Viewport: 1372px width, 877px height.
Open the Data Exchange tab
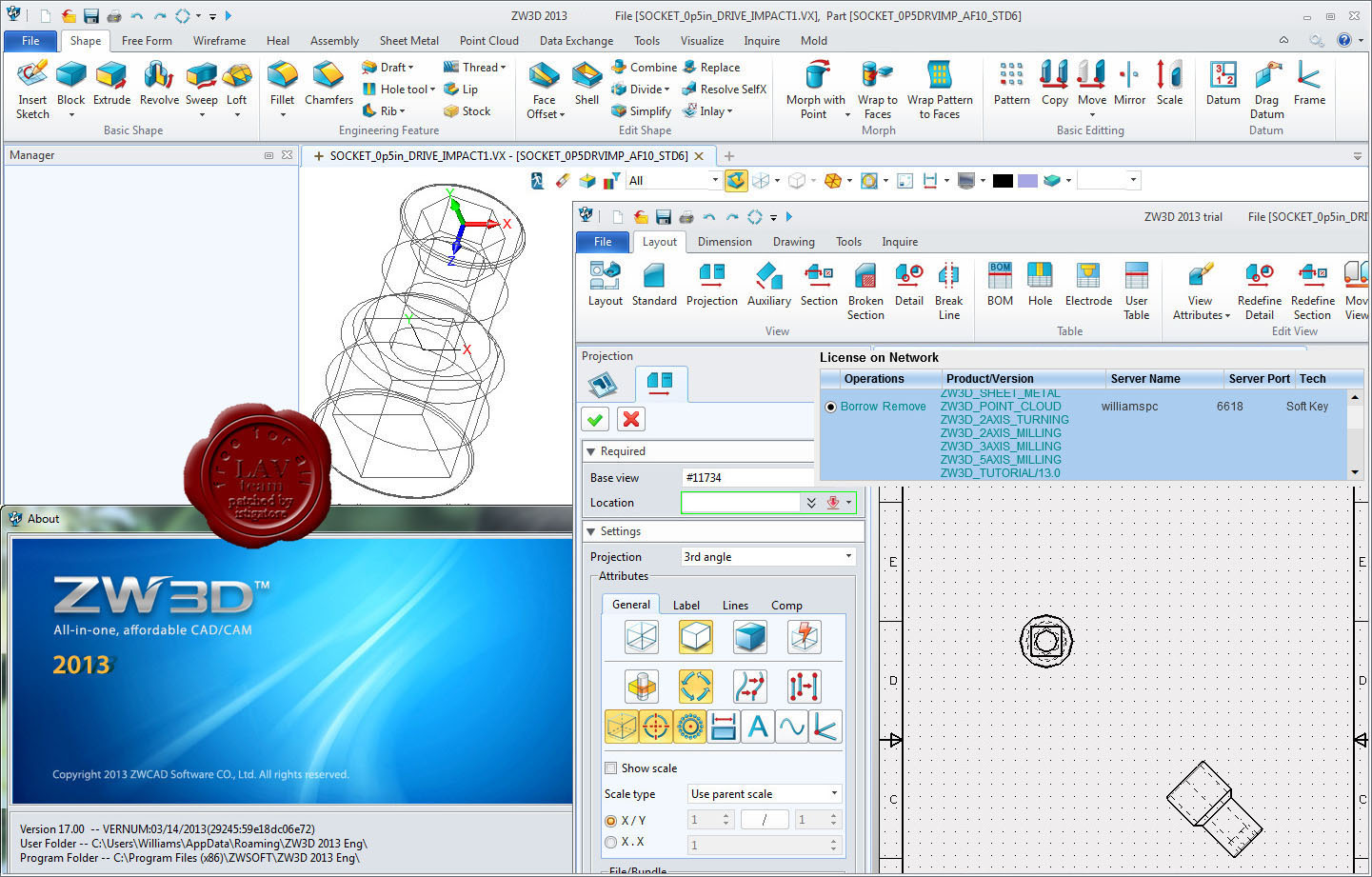pos(576,40)
